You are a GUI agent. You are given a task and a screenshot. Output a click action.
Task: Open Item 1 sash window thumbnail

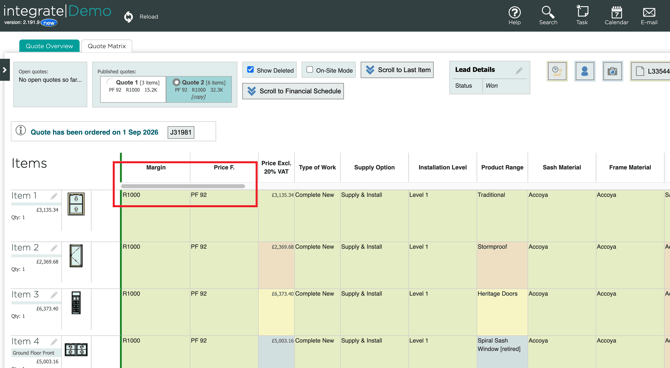76,204
